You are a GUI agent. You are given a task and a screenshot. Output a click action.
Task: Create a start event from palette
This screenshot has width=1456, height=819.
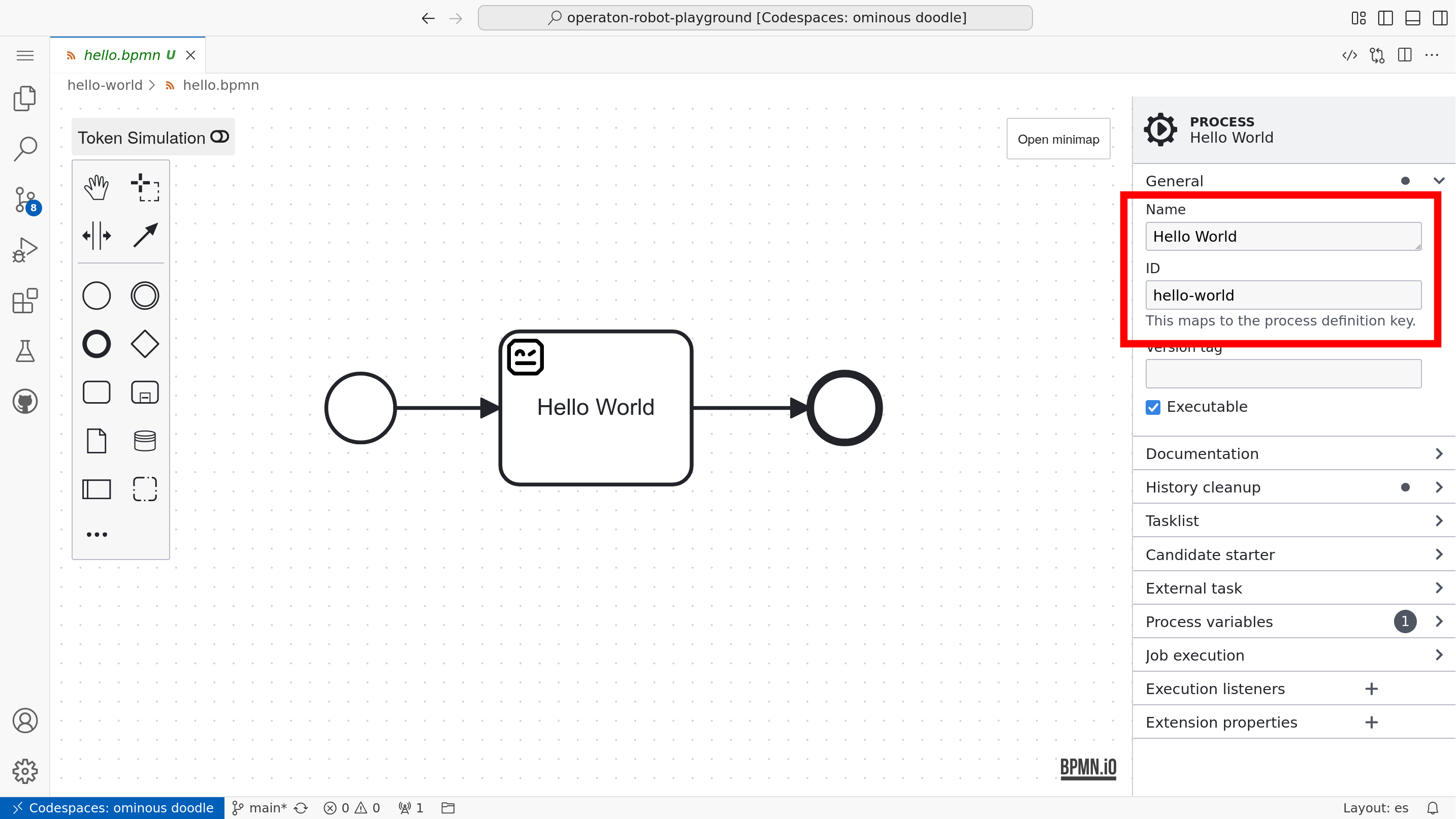96,296
